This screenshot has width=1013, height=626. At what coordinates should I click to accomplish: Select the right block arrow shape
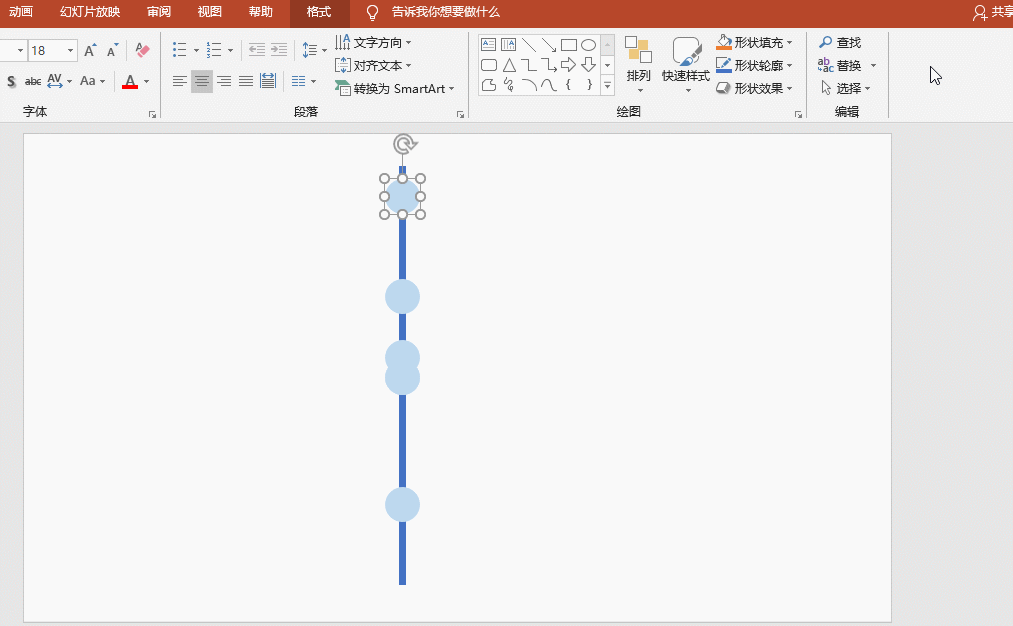tap(569, 65)
